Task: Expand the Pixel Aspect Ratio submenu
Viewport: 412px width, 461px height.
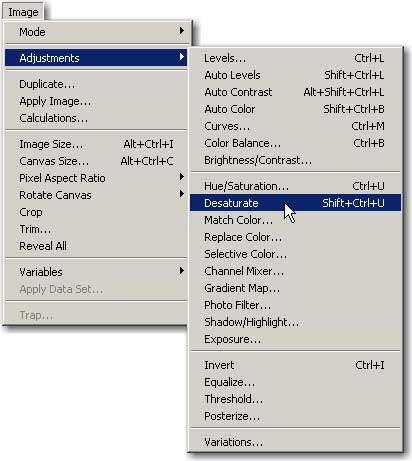Action: tap(96, 178)
